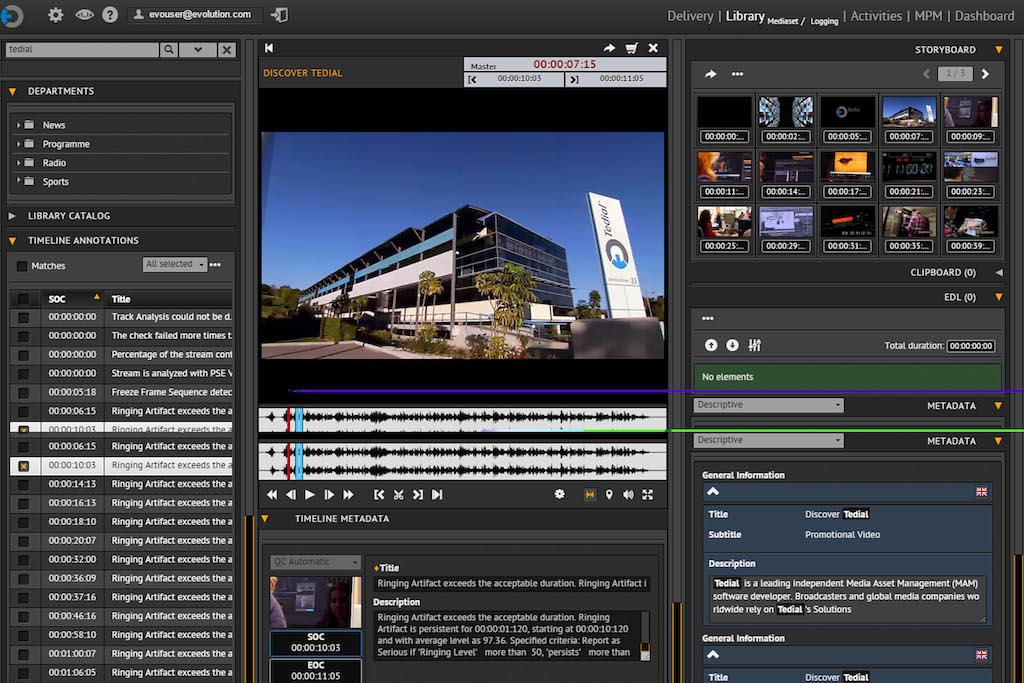Check the Track Analysis could not be row
Viewport: 1024px width, 683px height.
coord(24,317)
